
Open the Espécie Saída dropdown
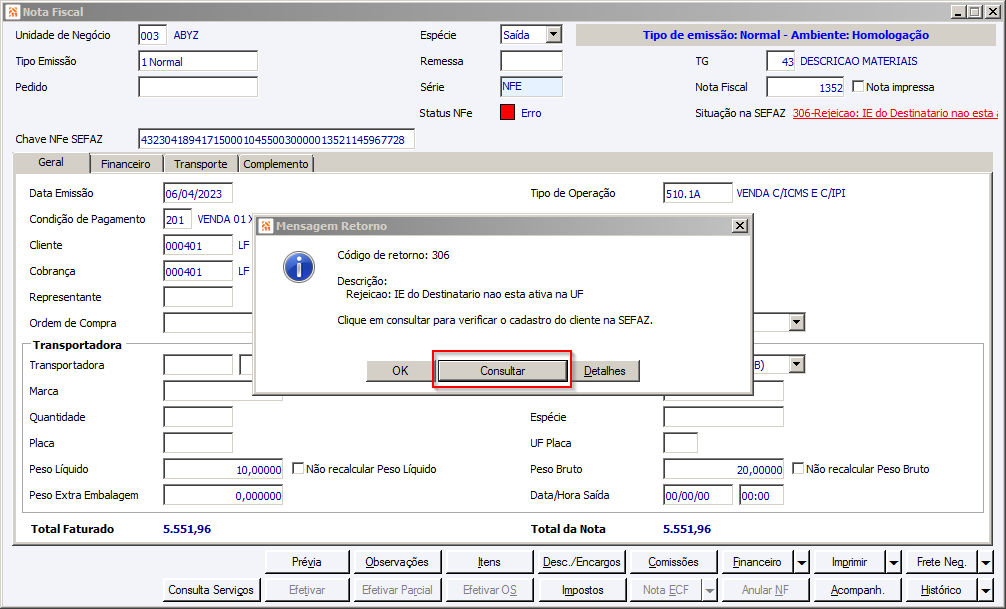(554, 35)
